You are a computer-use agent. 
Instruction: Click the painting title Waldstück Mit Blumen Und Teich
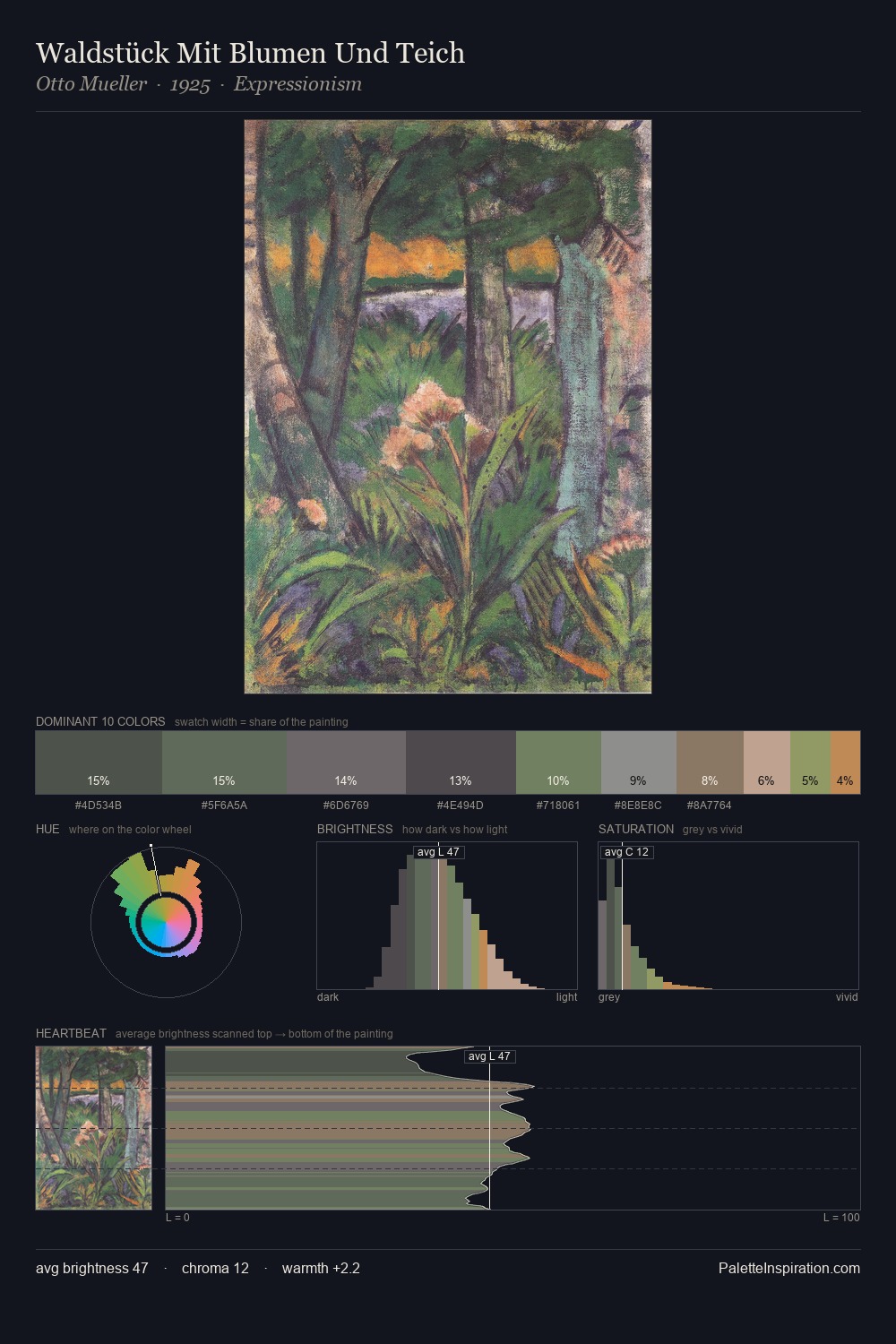click(251, 53)
